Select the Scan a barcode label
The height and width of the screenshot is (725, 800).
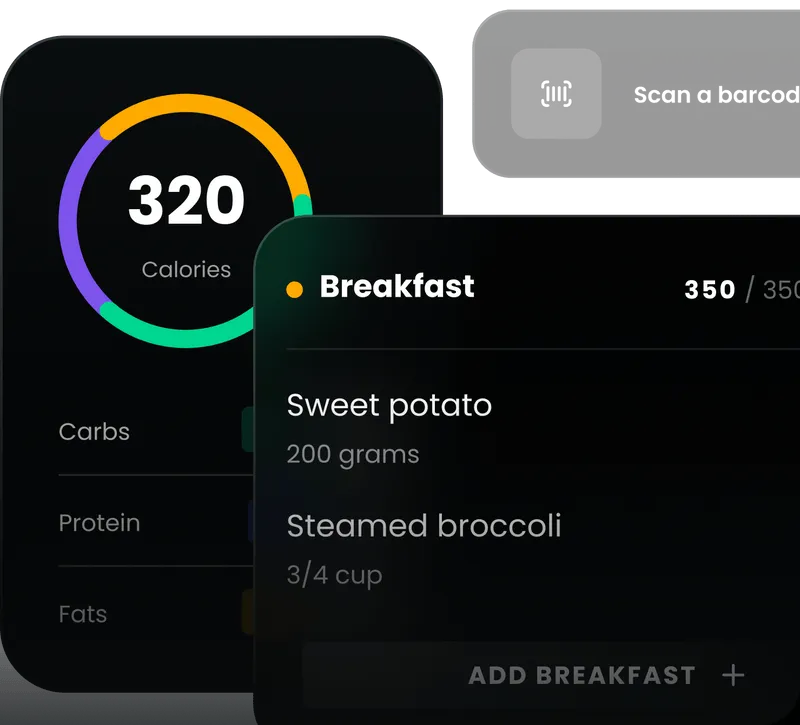tap(715, 95)
